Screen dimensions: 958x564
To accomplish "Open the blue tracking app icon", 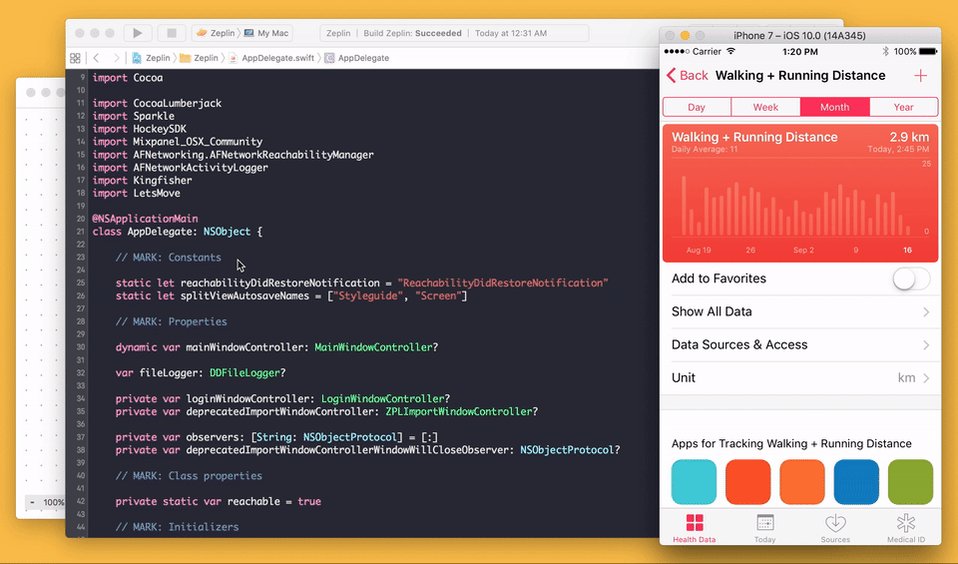I will pyautogui.click(x=857, y=482).
